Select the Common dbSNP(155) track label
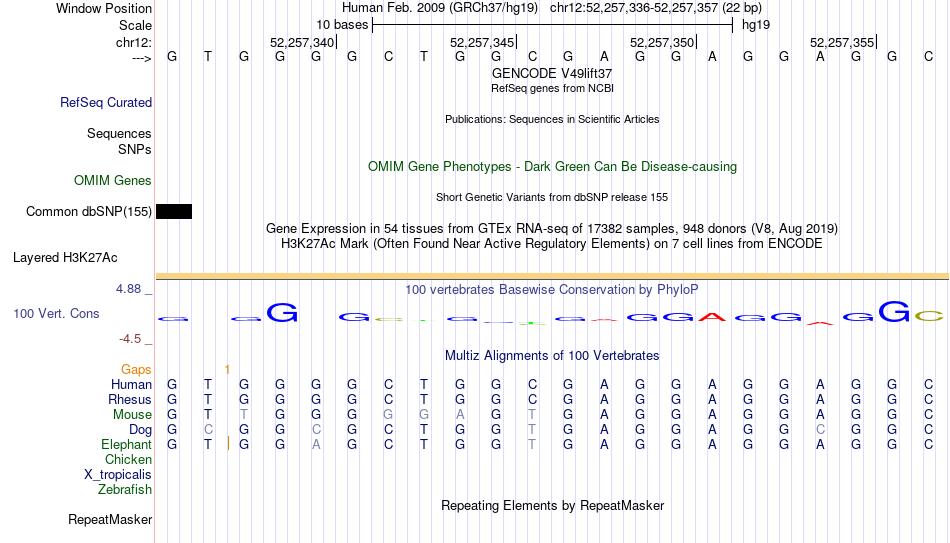Viewport: 950px width, 543px height. point(89,212)
